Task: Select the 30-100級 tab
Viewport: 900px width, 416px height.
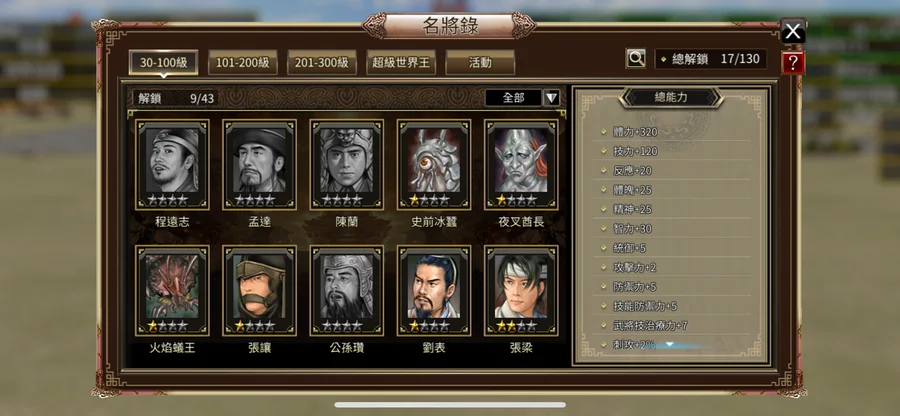Action: click(x=164, y=63)
